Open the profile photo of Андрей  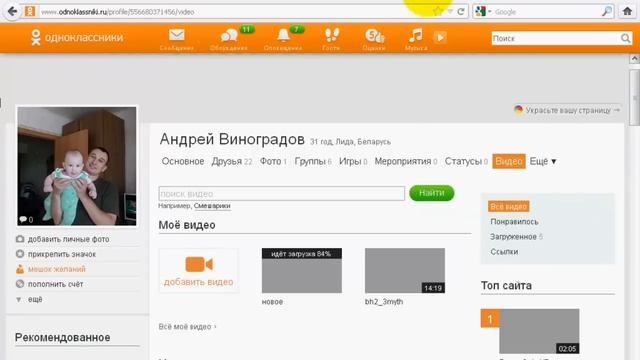click(x=77, y=166)
